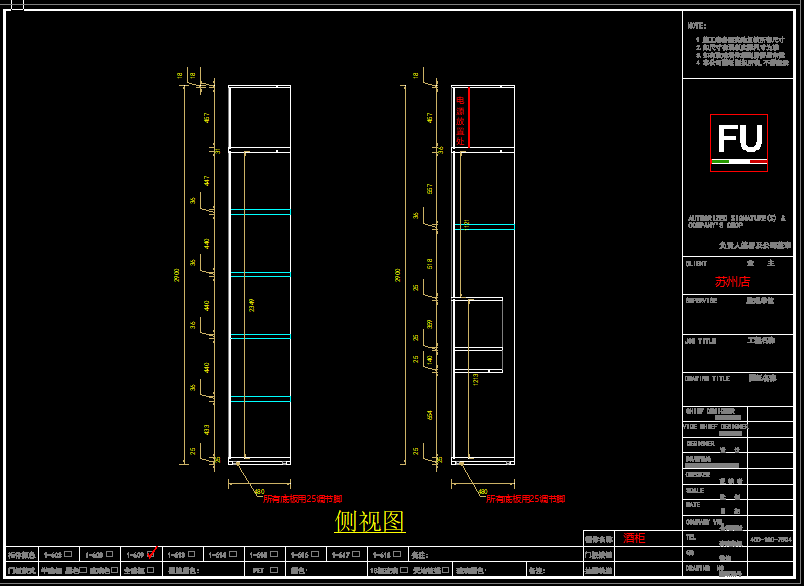Viewport: 804px width, 586px height.
Task: Select the red-checked color option checkbox
Action: point(150,554)
